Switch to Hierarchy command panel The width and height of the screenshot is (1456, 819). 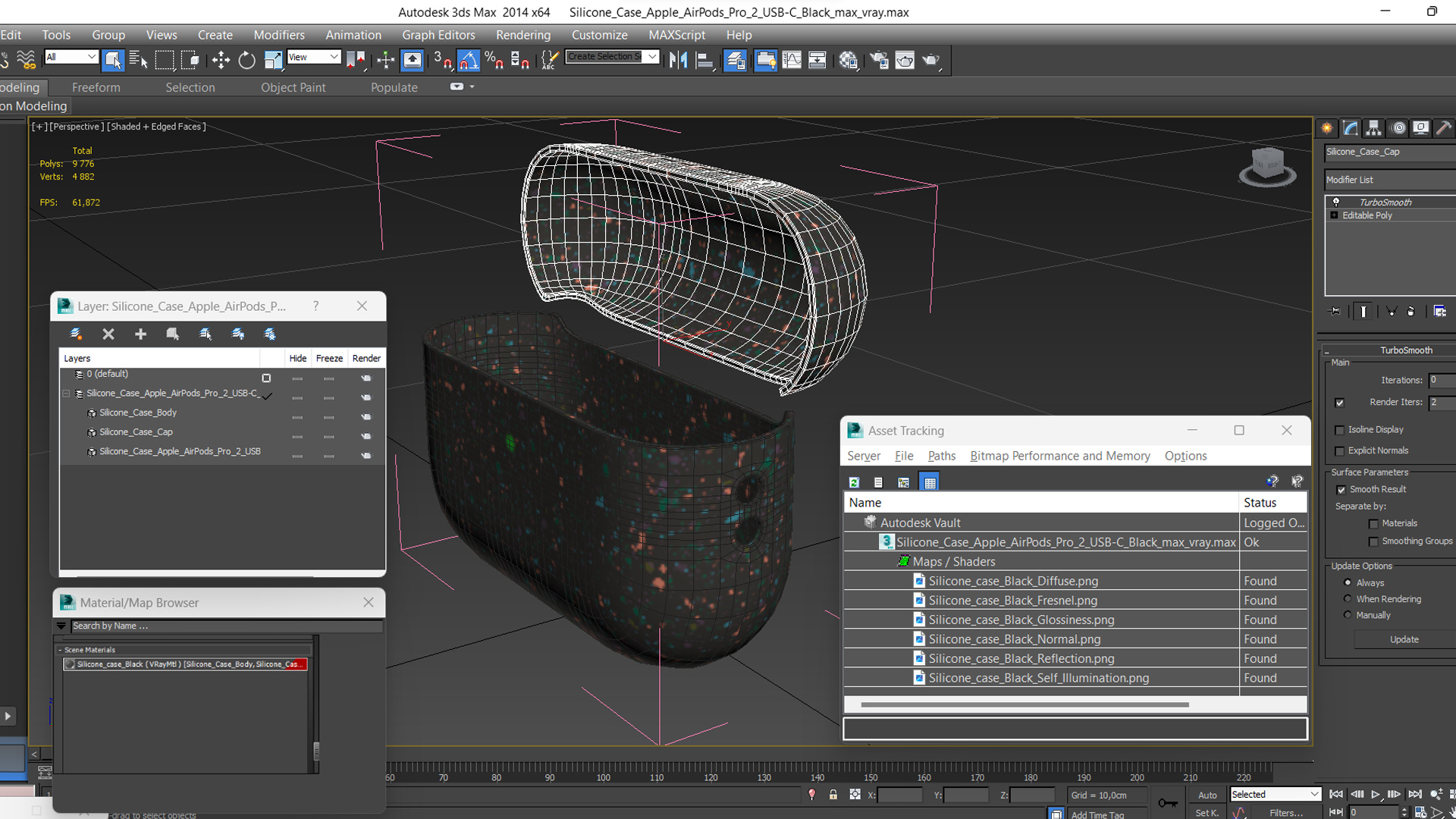click(1373, 128)
